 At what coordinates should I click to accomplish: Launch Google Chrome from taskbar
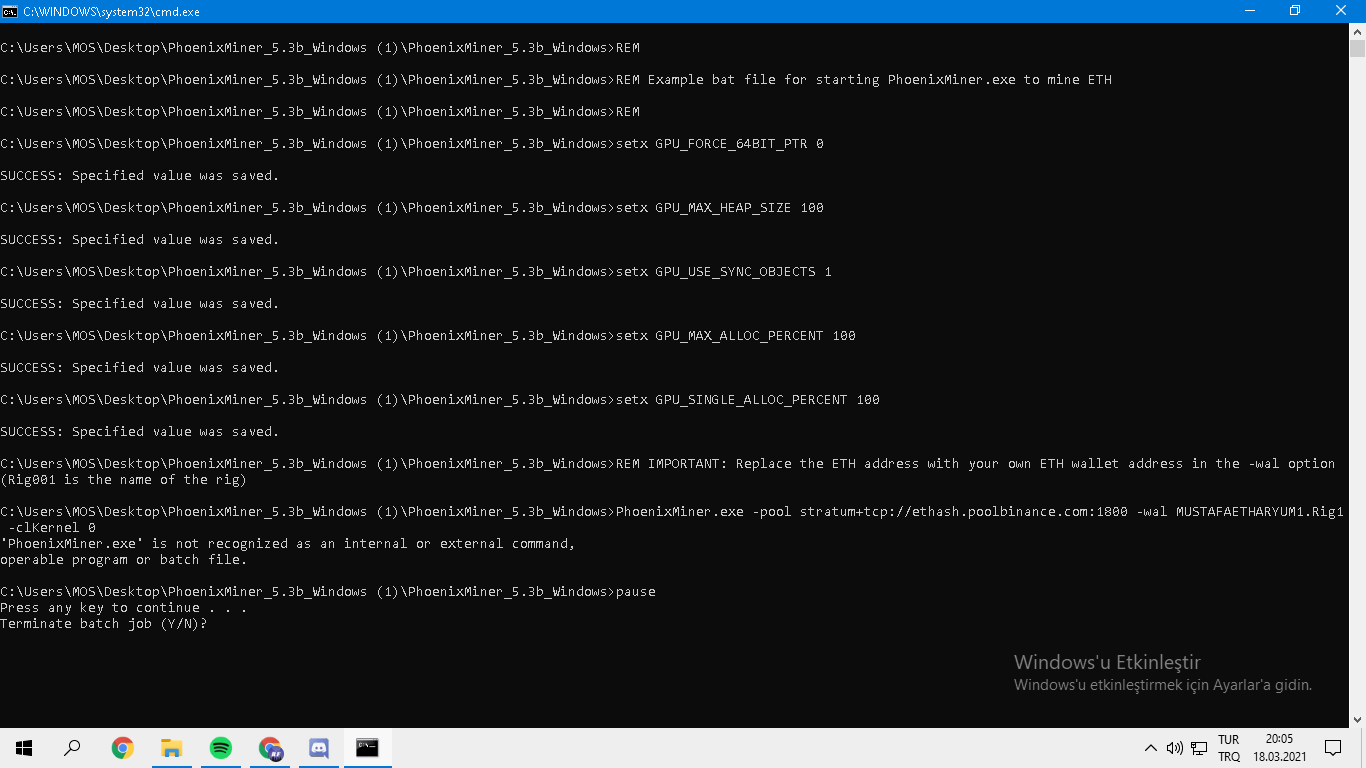[x=122, y=748]
